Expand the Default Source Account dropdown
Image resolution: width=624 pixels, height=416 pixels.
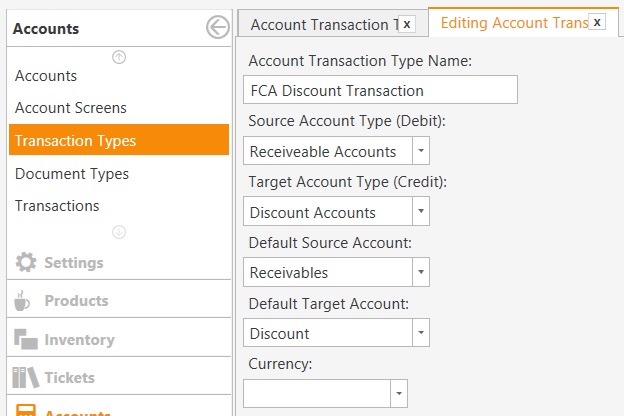[x=421, y=272]
